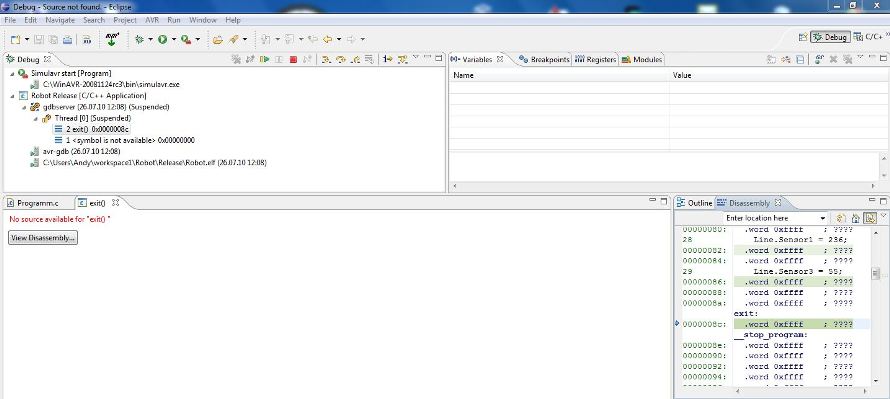Click Remove Selected Global Variables icon
This screenshot has height=399, width=890.
click(x=833, y=59)
